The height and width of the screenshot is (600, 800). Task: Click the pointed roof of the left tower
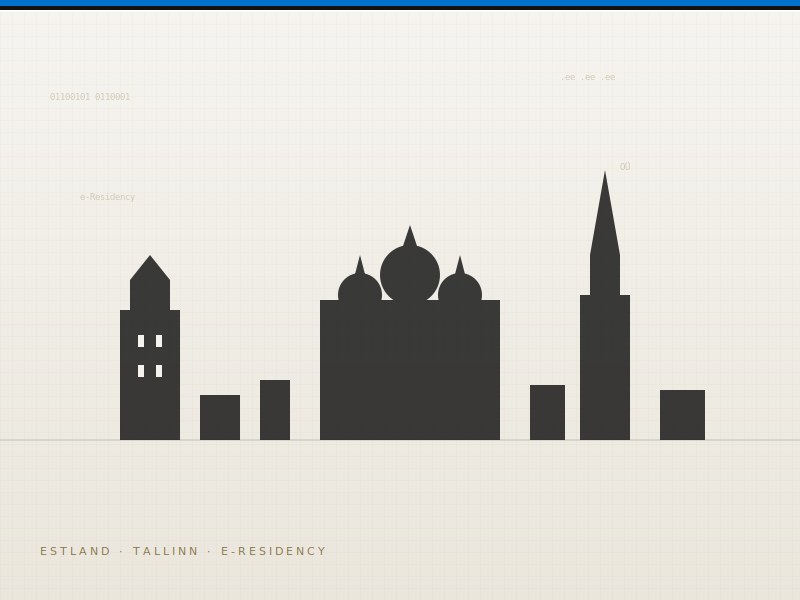coord(150,270)
